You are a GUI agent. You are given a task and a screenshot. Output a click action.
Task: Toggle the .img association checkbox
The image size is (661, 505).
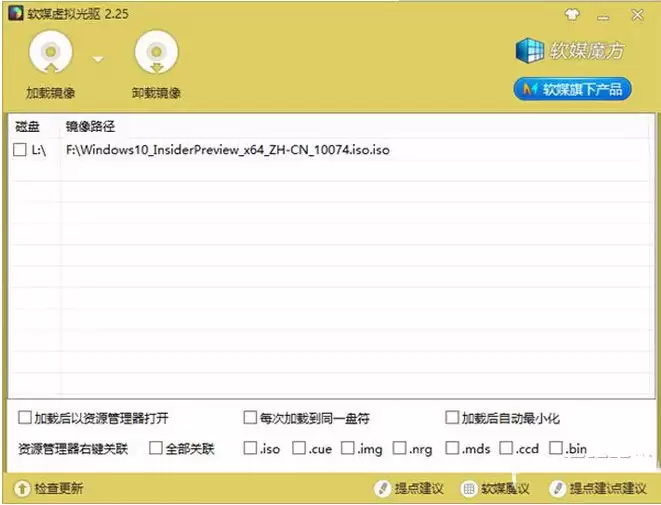tap(348, 448)
